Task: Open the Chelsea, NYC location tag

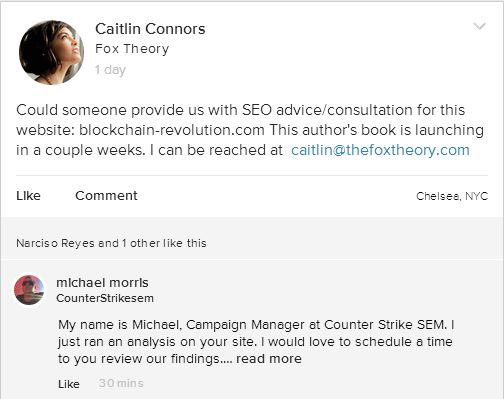Action: point(452,196)
